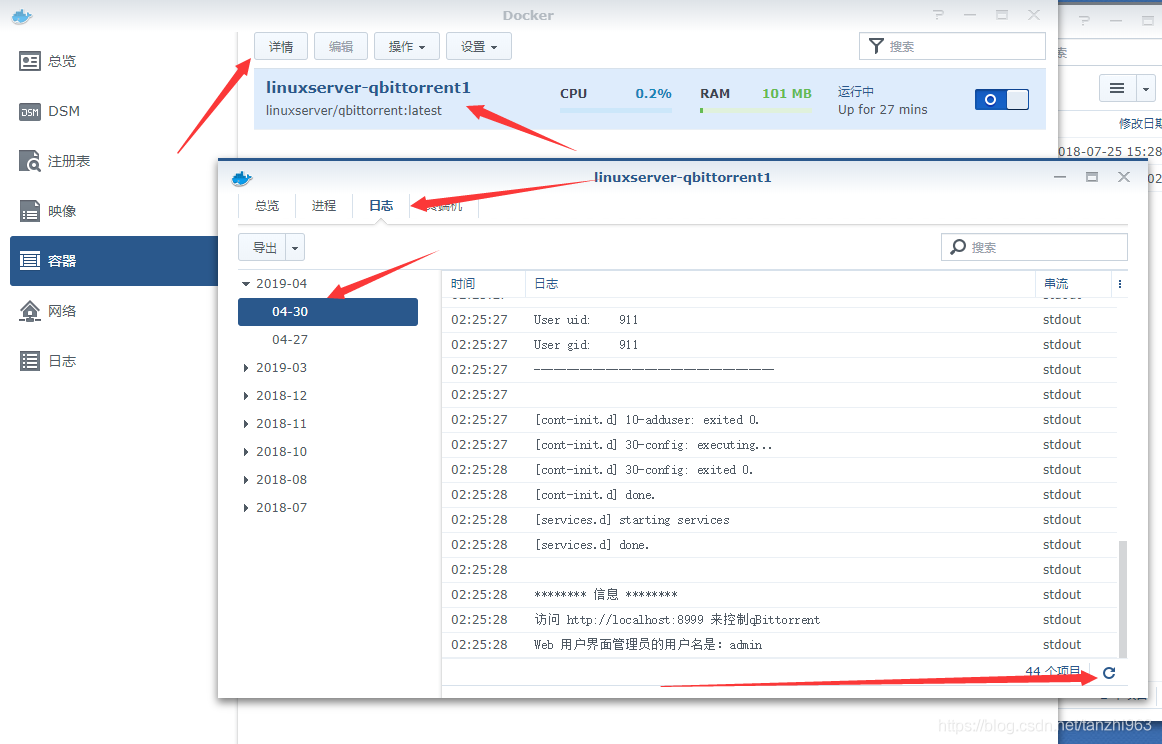Click the log list vertical scrollbar
1162x744 pixels.
[1123, 599]
